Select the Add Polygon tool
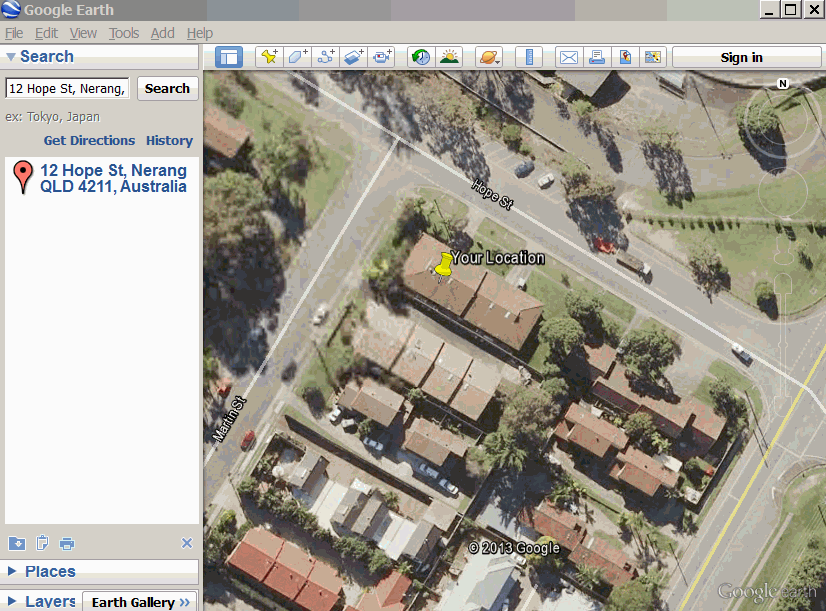 point(298,57)
